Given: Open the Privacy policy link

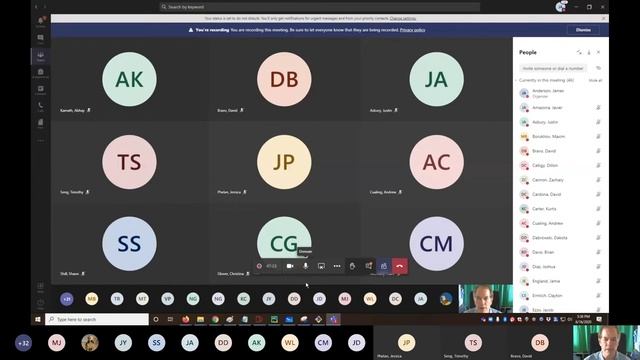Looking at the screenshot, I should [412, 30].
